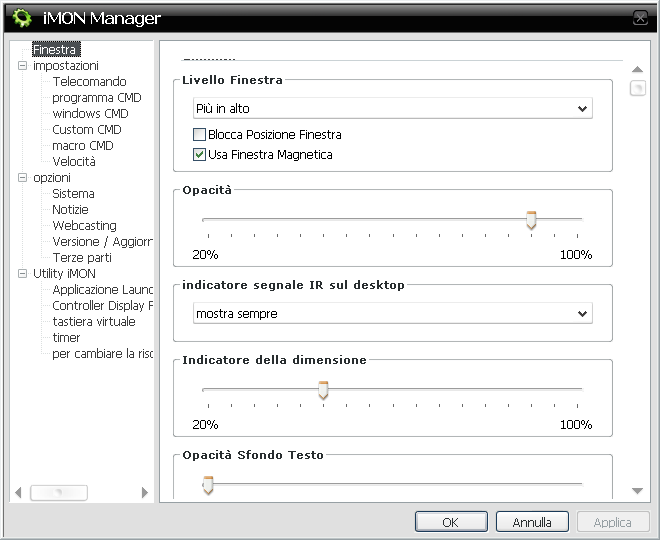Image resolution: width=660 pixels, height=540 pixels.
Task: Click the iMON gear icon in title bar
Action: [x=21, y=18]
